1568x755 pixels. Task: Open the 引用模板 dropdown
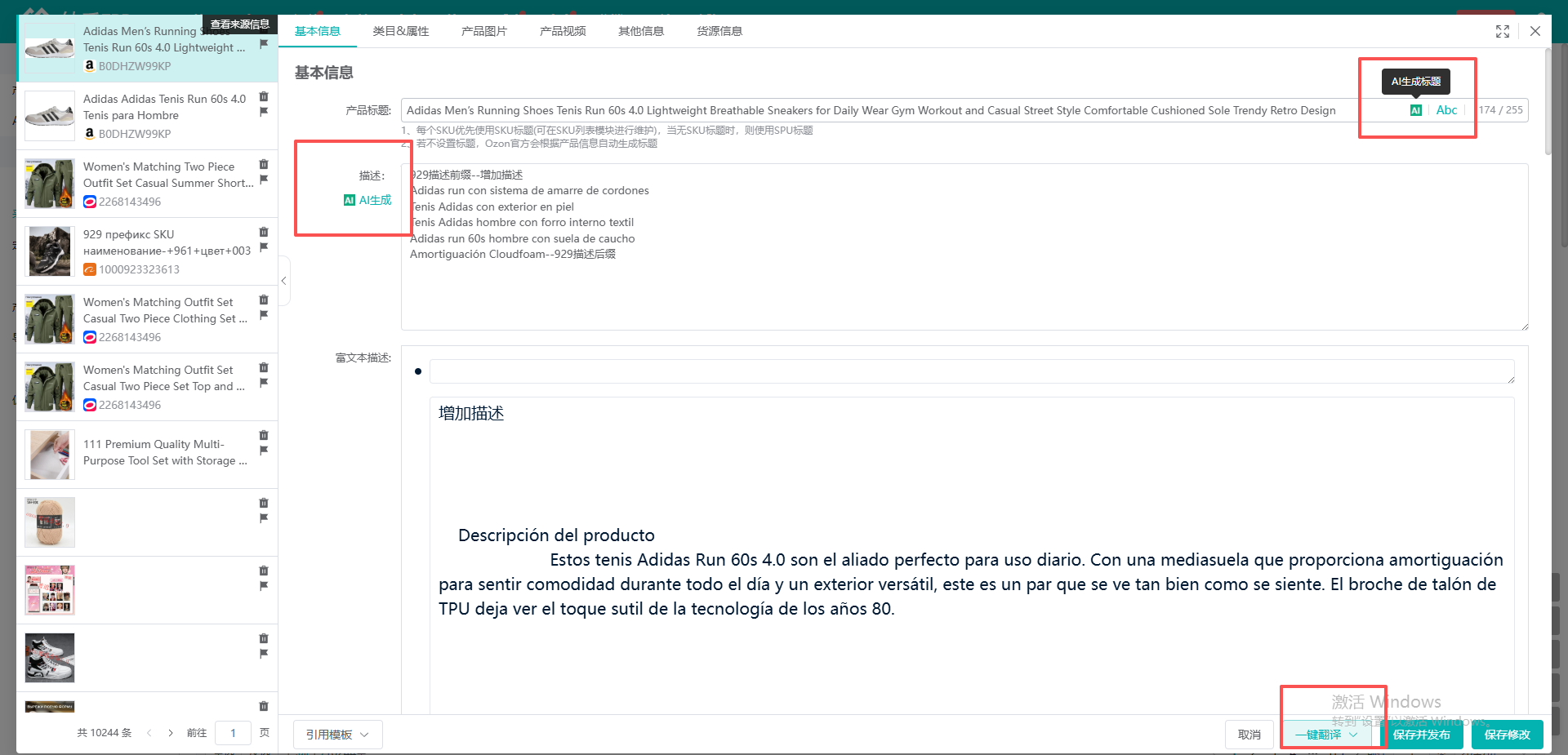[337, 735]
